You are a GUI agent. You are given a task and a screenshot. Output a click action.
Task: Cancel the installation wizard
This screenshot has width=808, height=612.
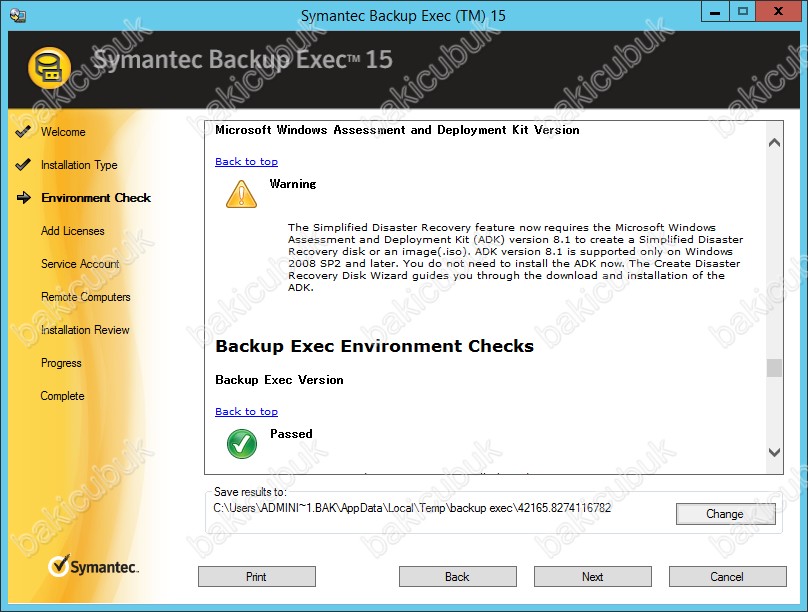(728, 576)
